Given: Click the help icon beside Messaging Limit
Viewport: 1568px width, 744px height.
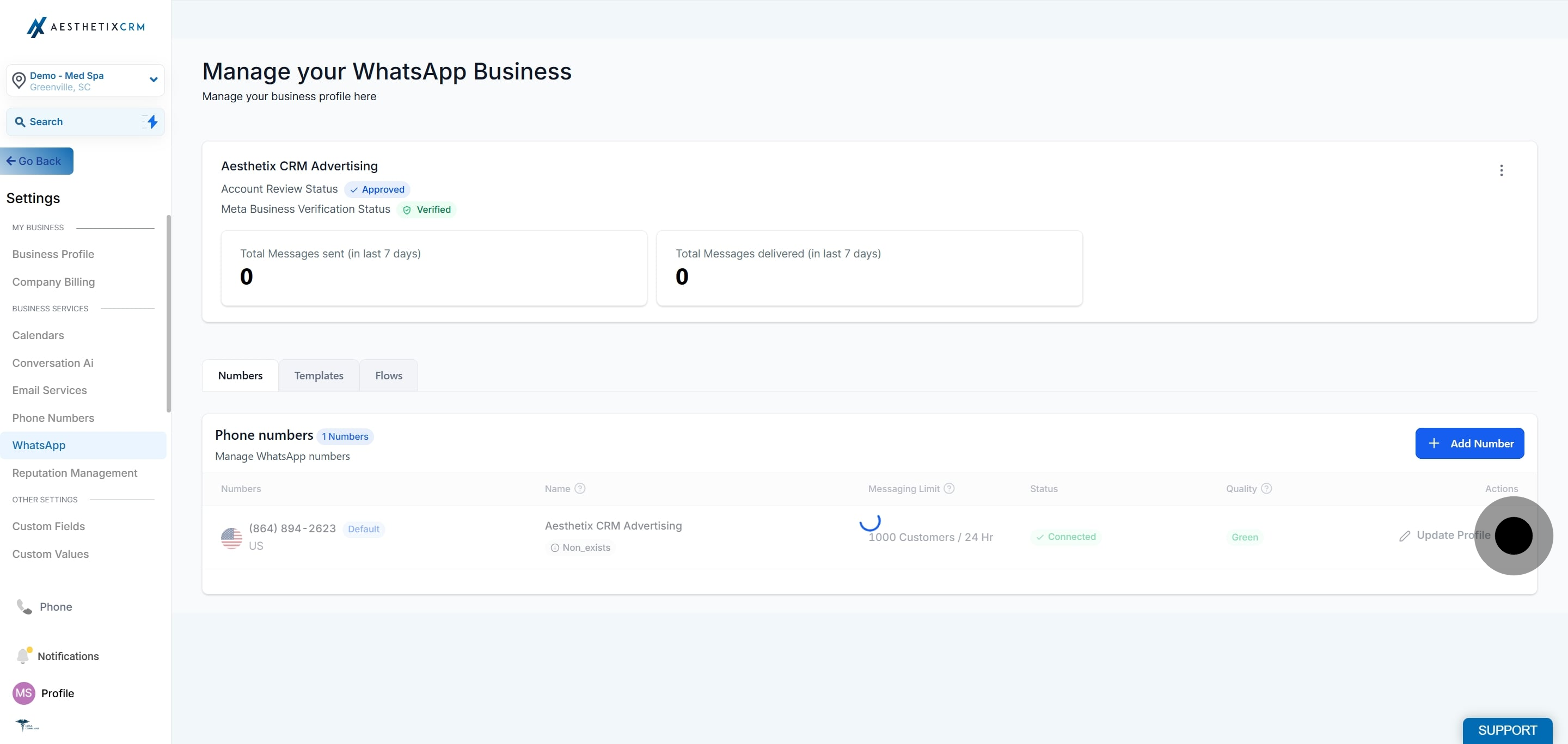Looking at the screenshot, I should (x=949, y=489).
